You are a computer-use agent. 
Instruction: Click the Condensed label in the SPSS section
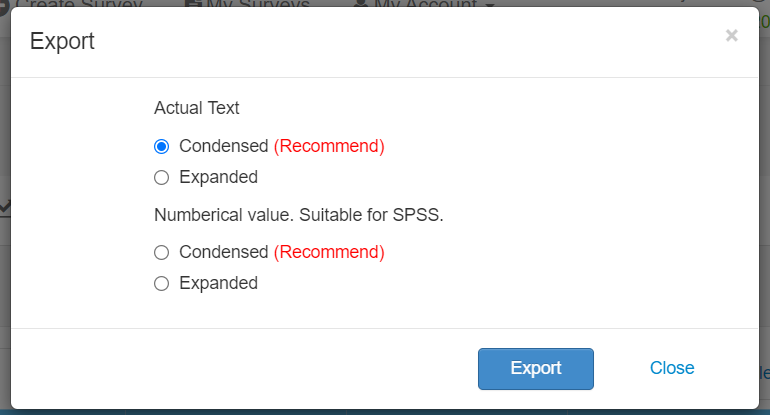pos(224,252)
